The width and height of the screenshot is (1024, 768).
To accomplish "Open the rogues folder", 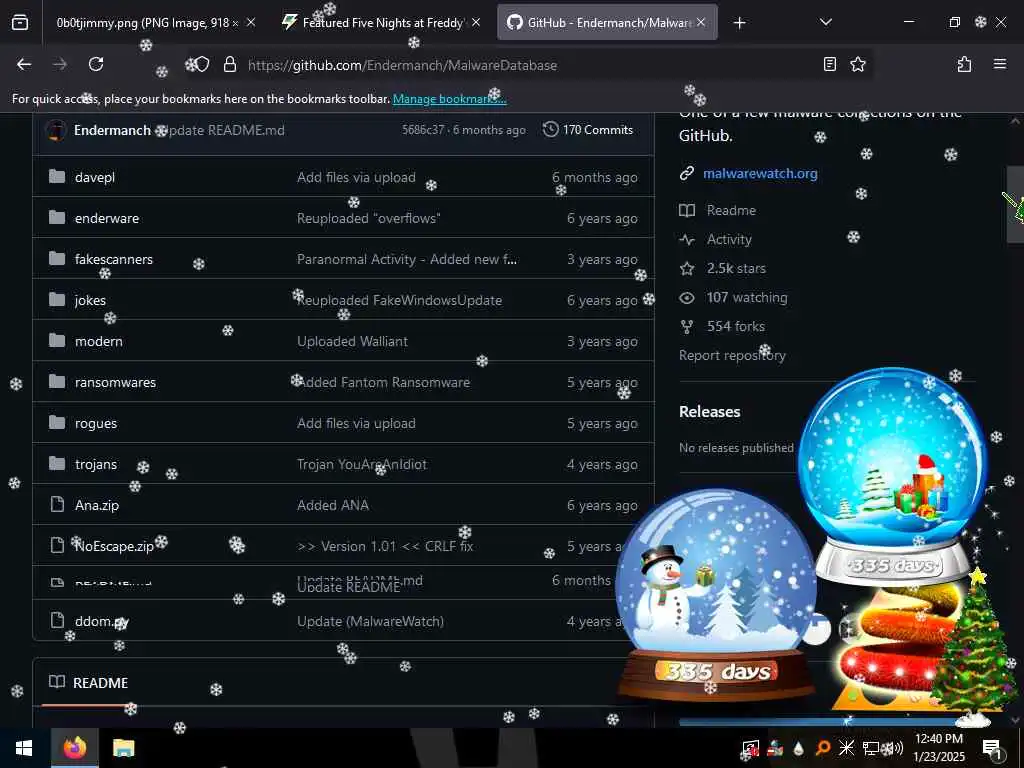I will [x=96, y=423].
